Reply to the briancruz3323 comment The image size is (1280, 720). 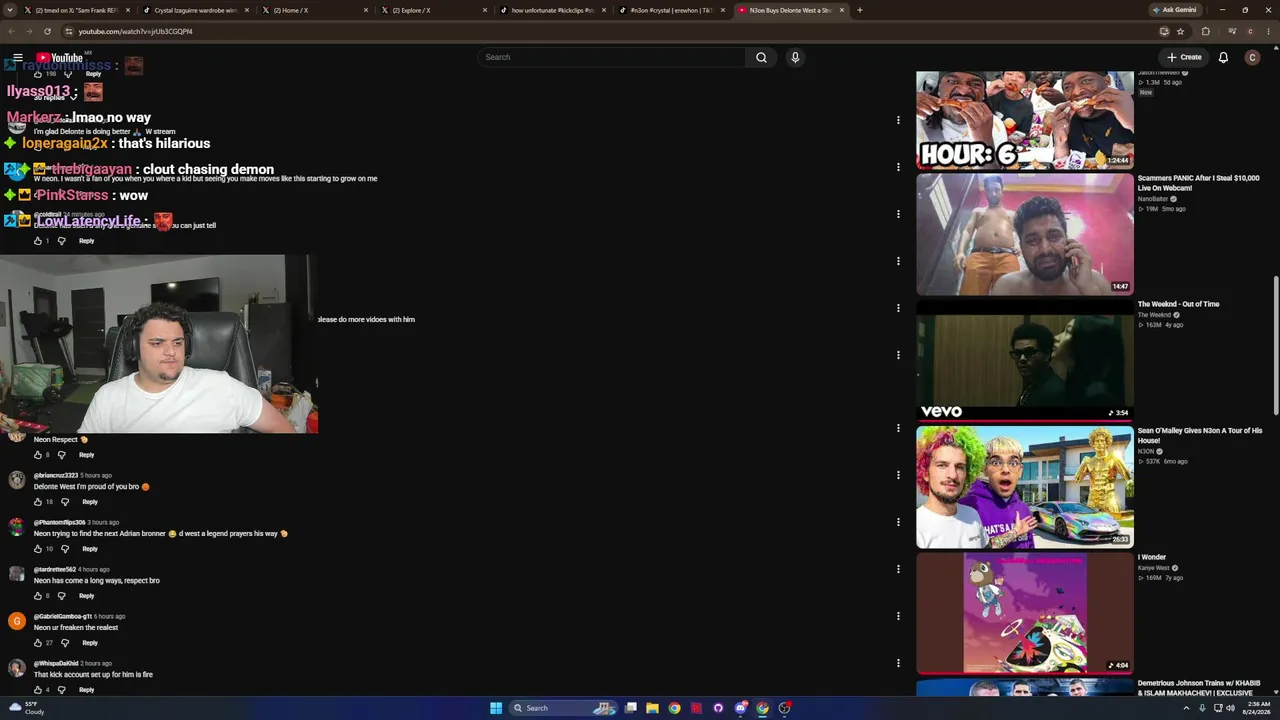click(90, 502)
